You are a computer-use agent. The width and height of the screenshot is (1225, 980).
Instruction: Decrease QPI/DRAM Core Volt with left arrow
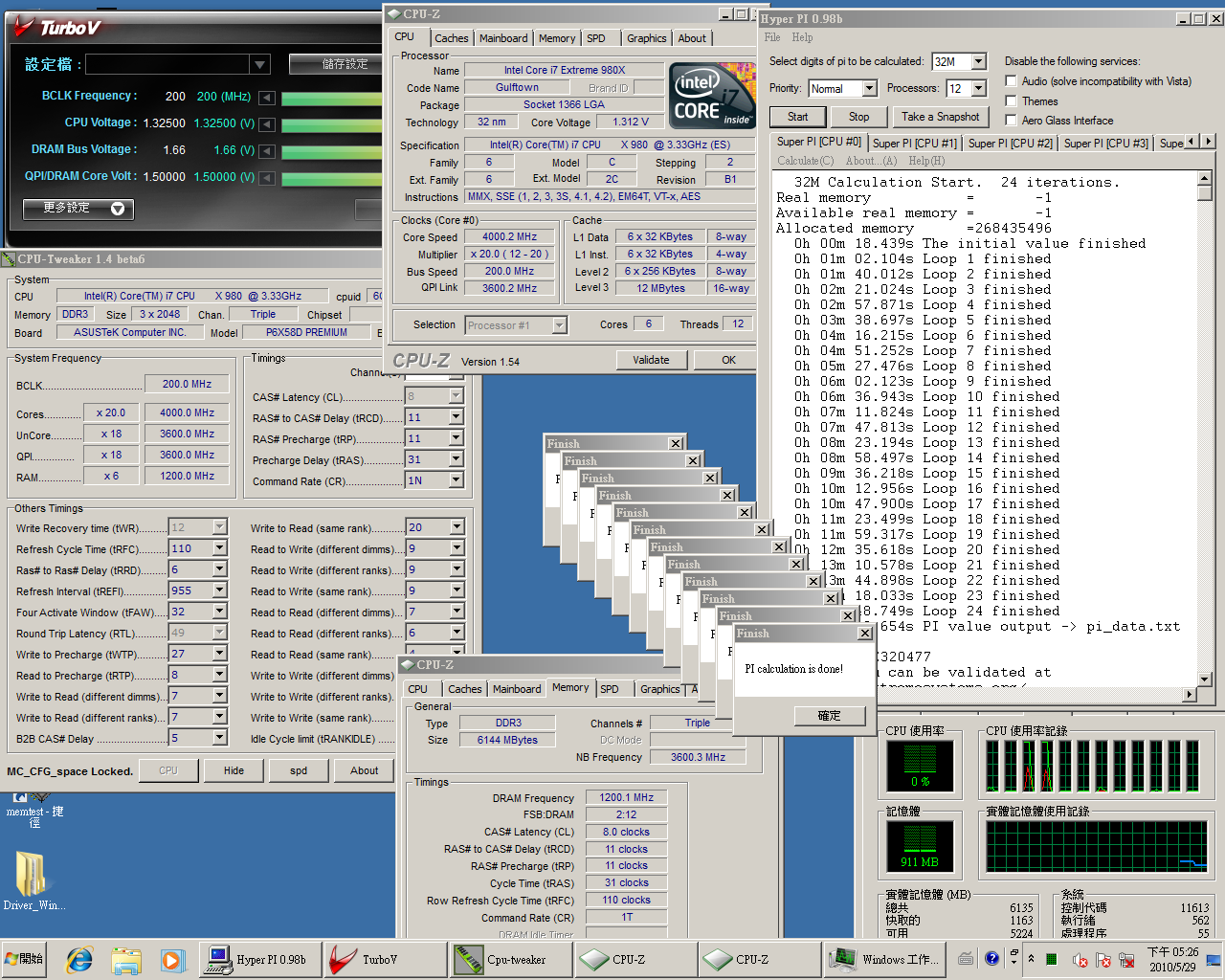pyautogui.click(x=267, y=178)
